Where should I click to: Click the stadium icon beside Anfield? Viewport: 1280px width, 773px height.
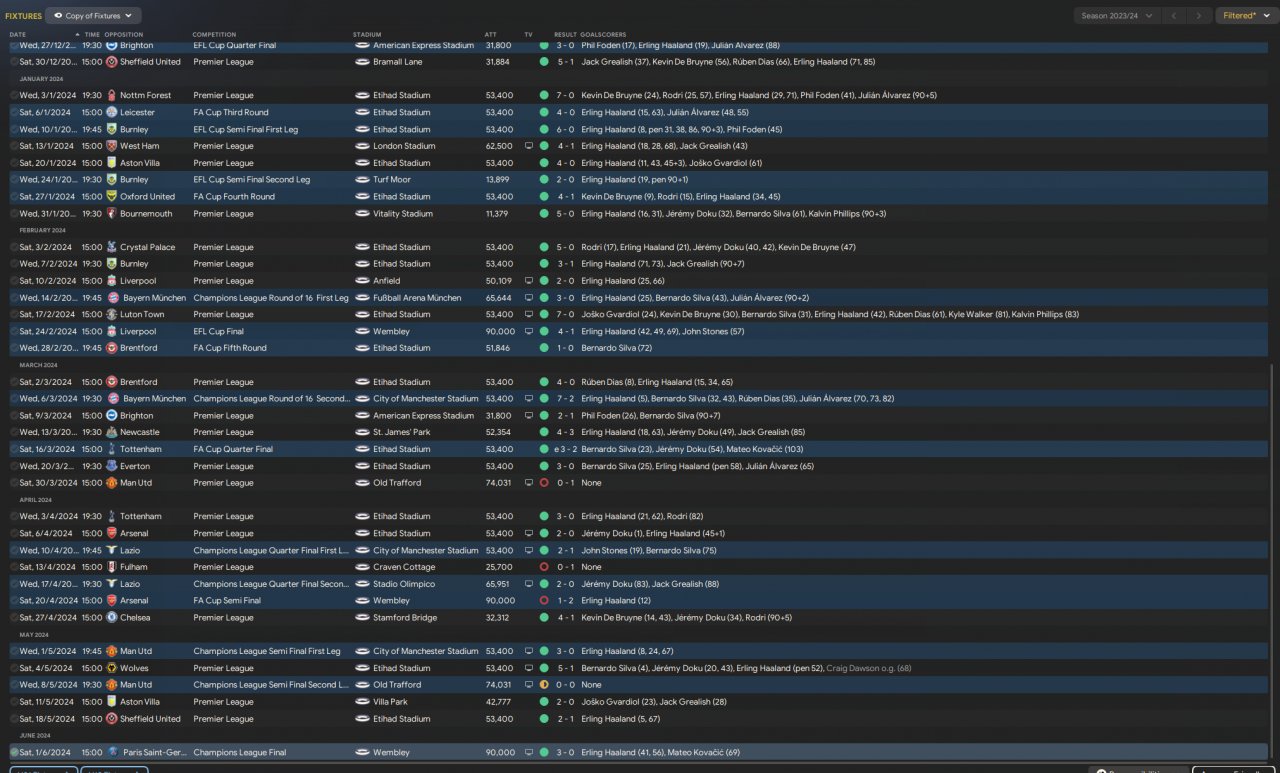362,281
